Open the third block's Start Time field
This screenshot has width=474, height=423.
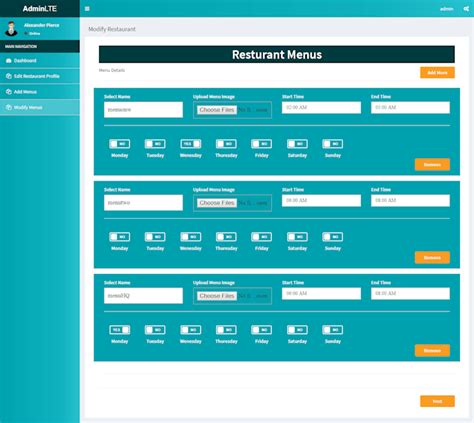(321, 294)
